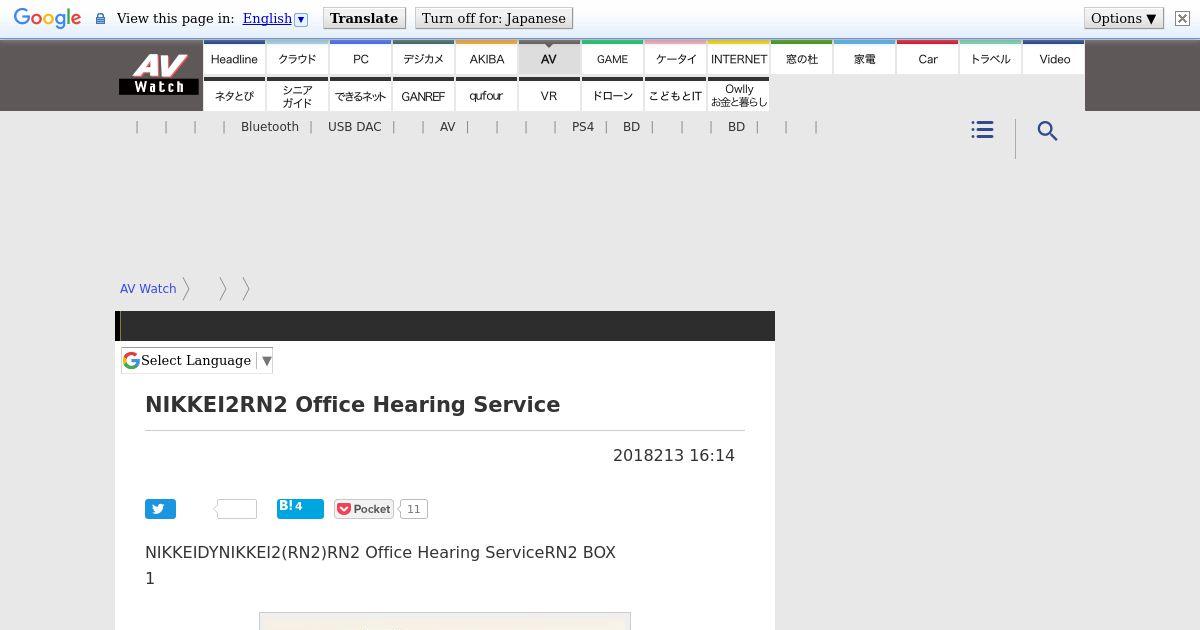This screenshot has height=630, width=1200.
Task: Click the BD link after PS4
Action: point(631,127)
